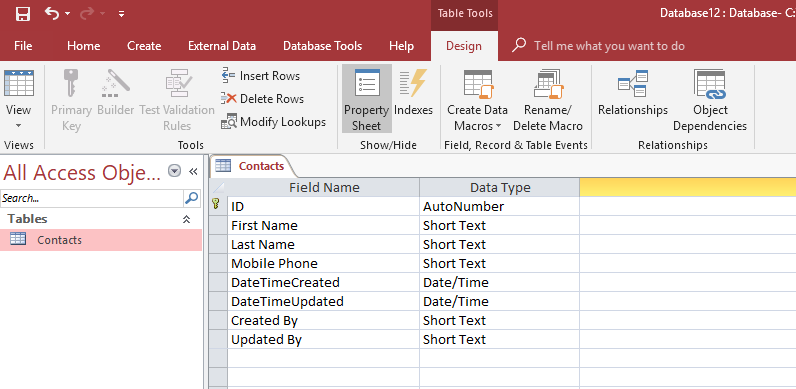
Task: Open the External Data tab
Action: pyautogui.click(x=222, y=46)
